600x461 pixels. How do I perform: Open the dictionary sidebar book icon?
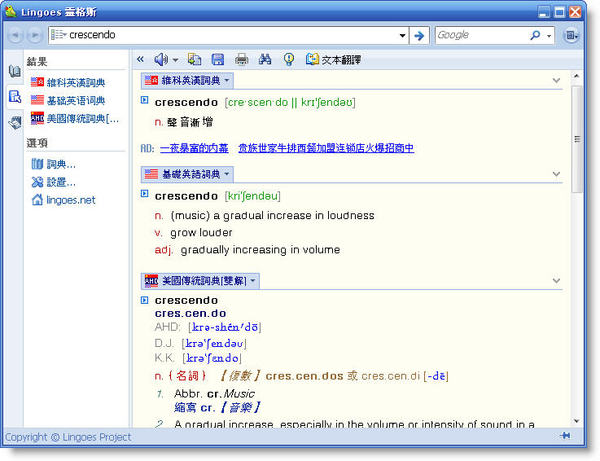pyautogui.click(x=15, y=71)
